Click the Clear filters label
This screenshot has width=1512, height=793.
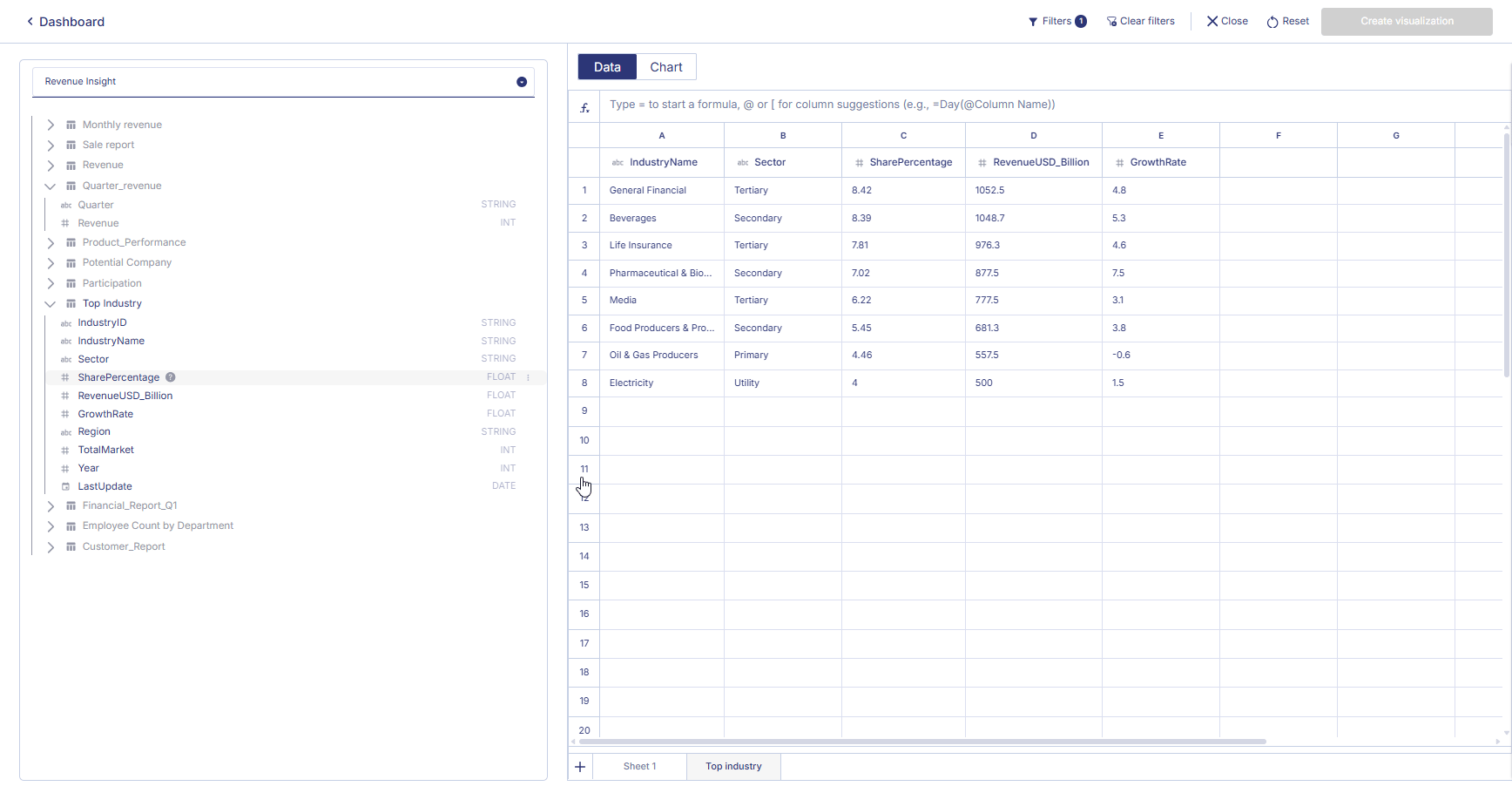tap(1147, 22)
